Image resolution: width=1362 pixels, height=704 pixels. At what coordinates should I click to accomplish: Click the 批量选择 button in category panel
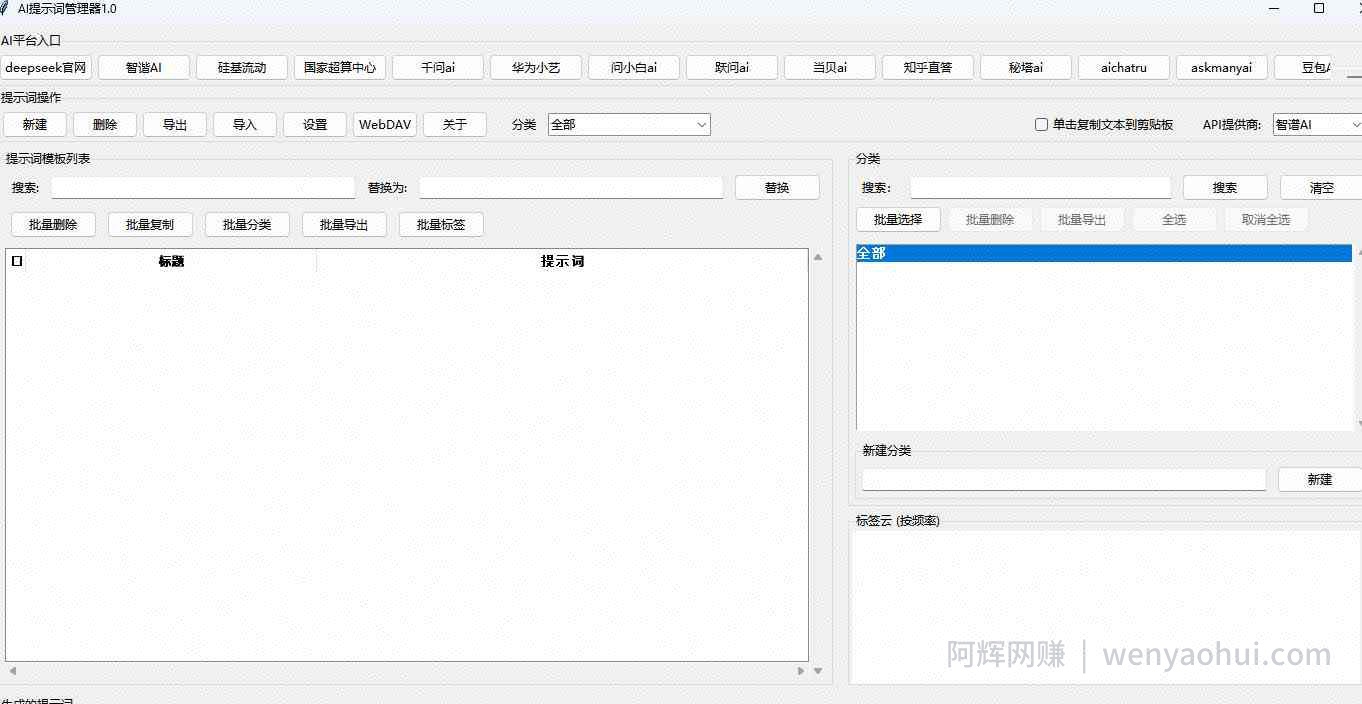click(x=898, y=220)
